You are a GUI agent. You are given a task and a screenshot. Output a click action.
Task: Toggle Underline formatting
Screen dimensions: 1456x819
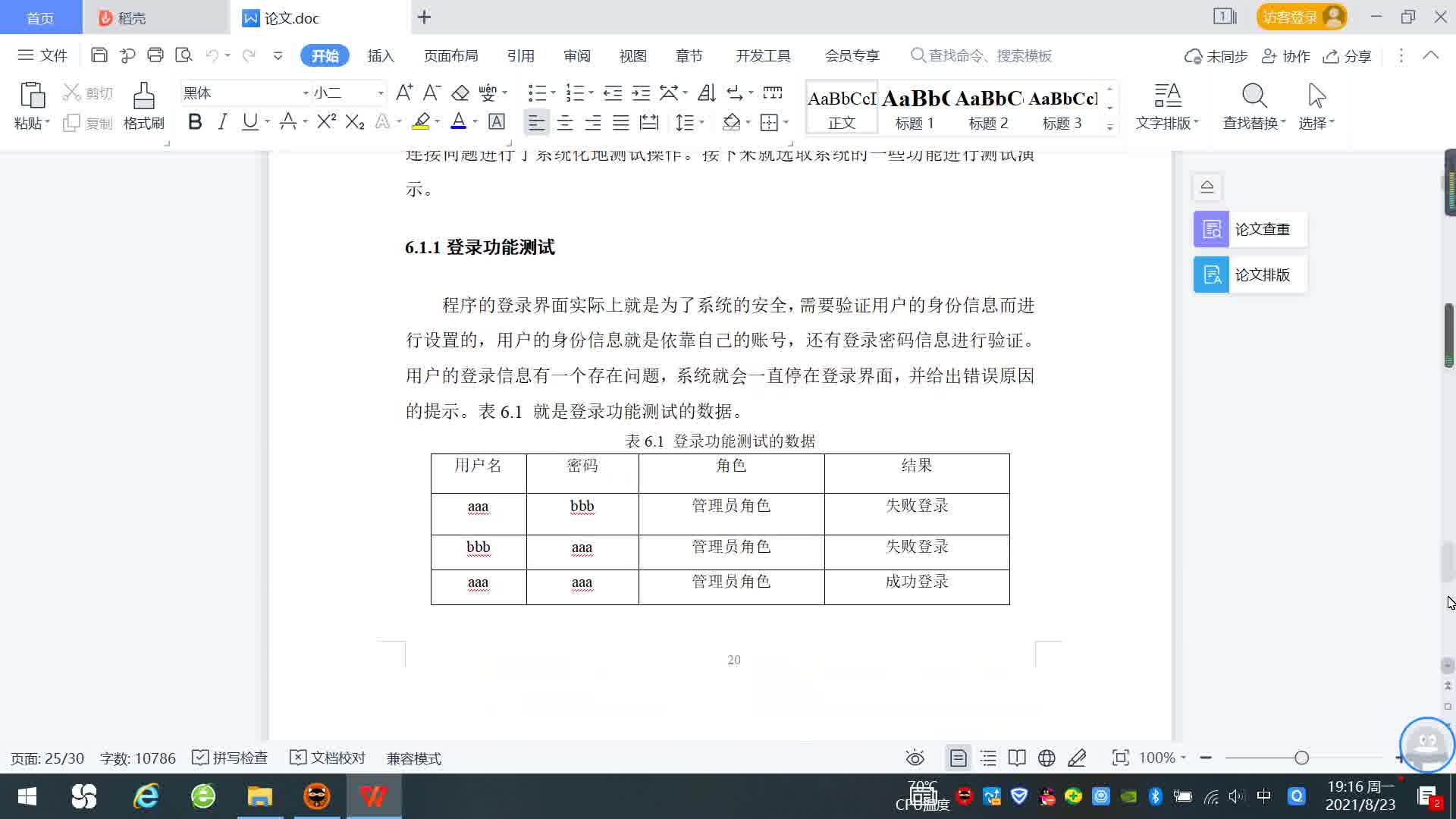click(x=249, y=121)
